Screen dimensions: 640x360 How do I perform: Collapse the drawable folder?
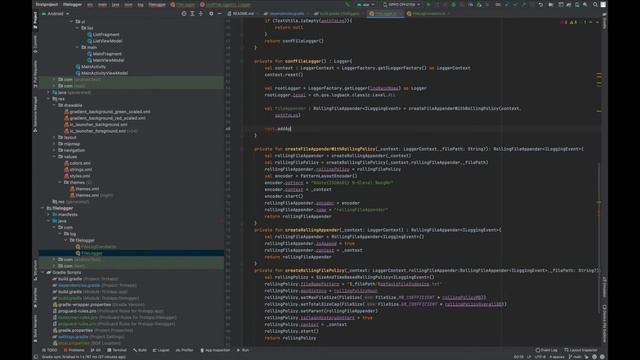click(x=54, y=105)
